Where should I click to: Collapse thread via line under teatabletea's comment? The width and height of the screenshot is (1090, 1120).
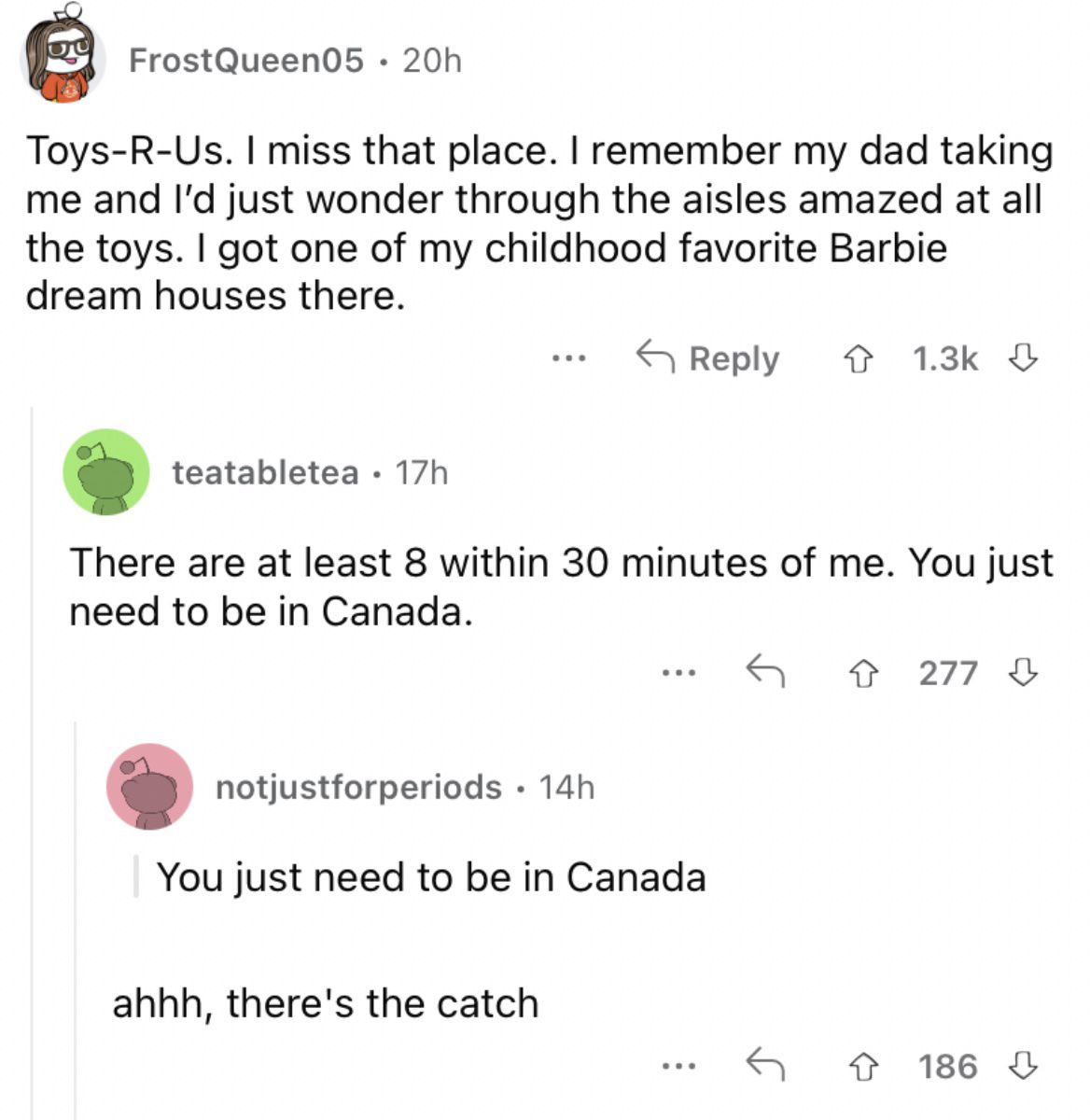pos(76,919)
